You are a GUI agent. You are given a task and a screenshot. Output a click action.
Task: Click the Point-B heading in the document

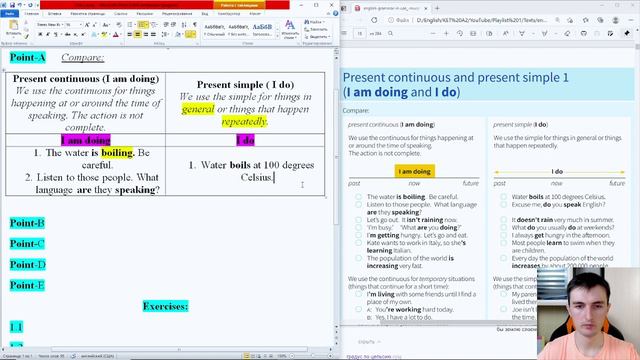pyautogui.click(x=27, y=223)
